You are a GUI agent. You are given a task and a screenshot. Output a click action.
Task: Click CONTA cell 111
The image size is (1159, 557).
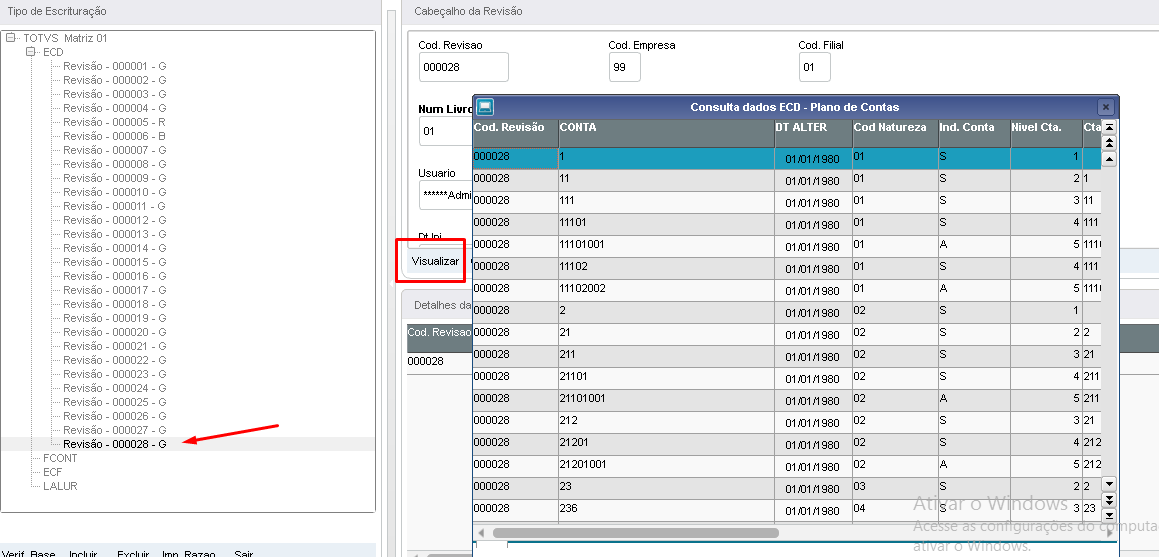667,202
